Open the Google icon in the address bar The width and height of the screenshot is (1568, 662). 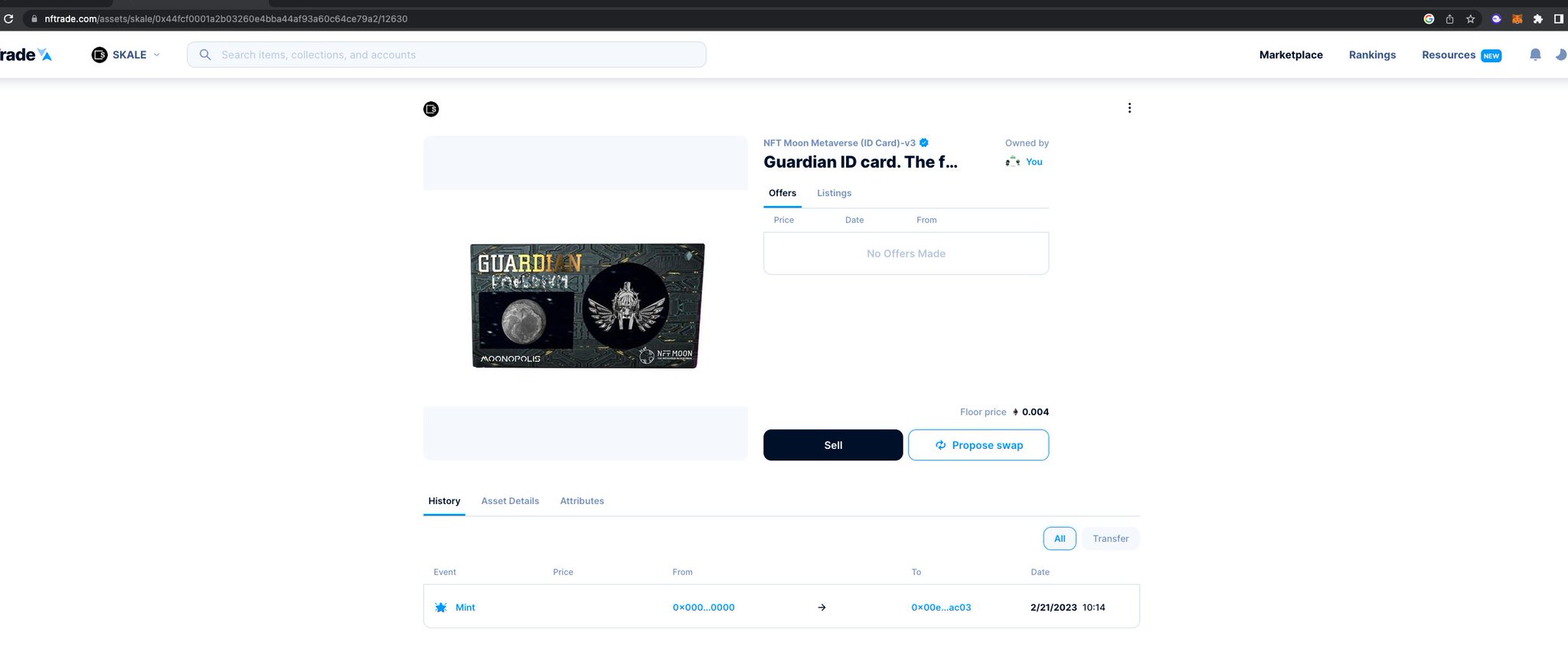1429,19
